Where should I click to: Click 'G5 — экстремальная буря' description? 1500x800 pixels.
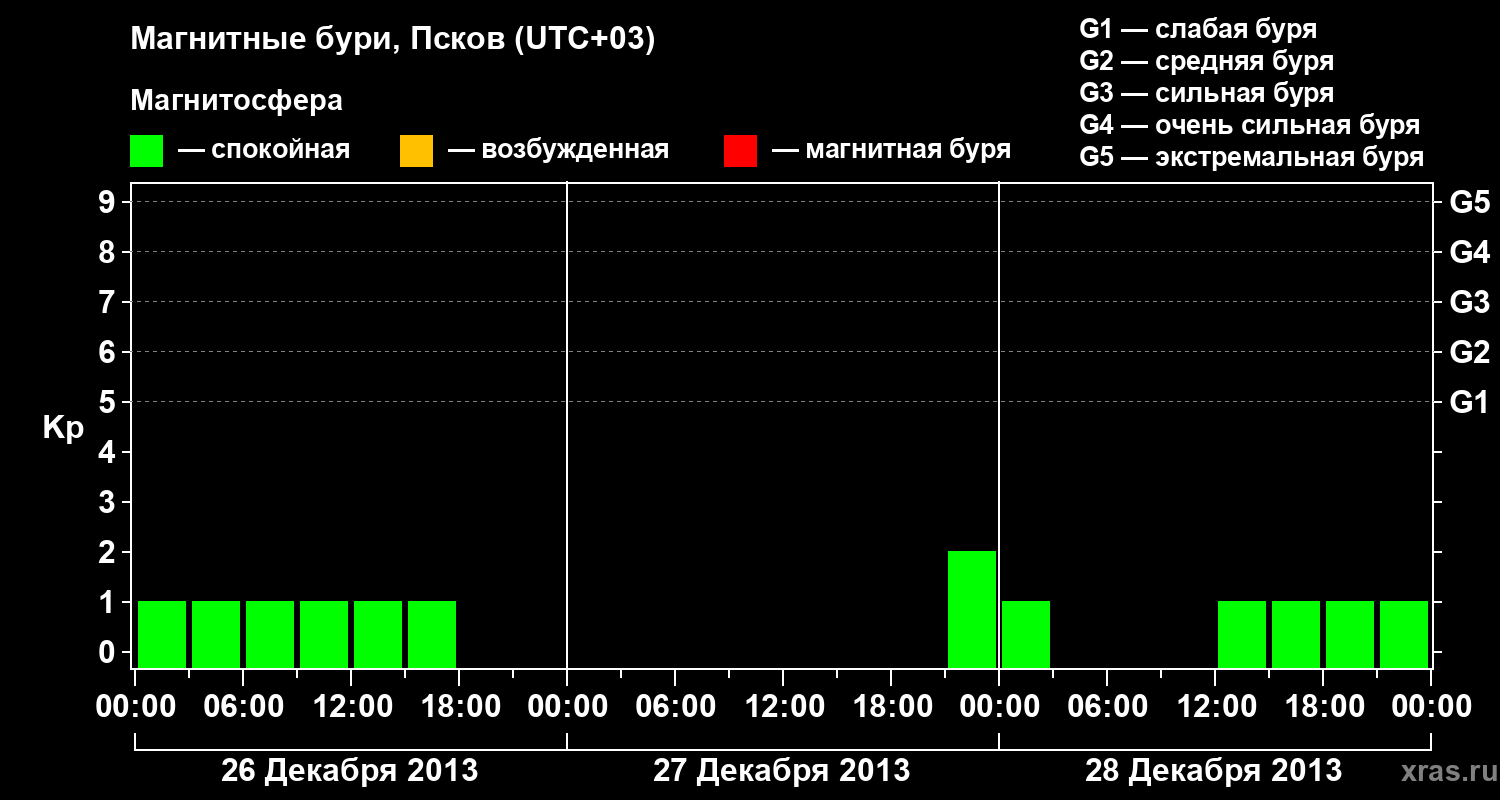click(1252, 157)
